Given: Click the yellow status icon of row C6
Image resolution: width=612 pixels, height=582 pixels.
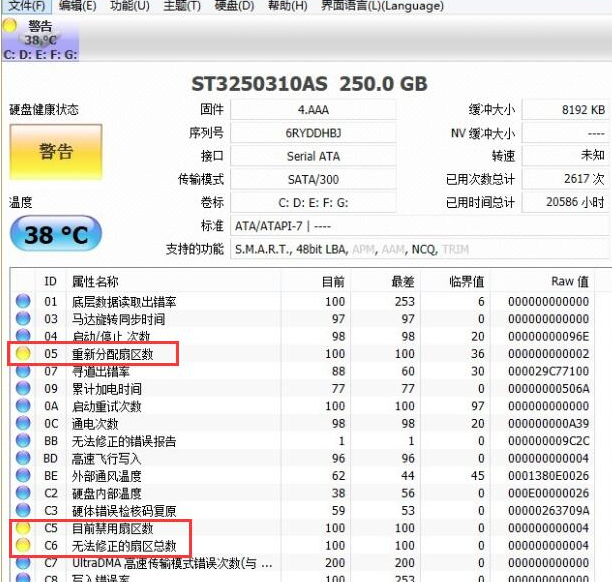Looking at the screenshot, I should [x=23, y=545].
